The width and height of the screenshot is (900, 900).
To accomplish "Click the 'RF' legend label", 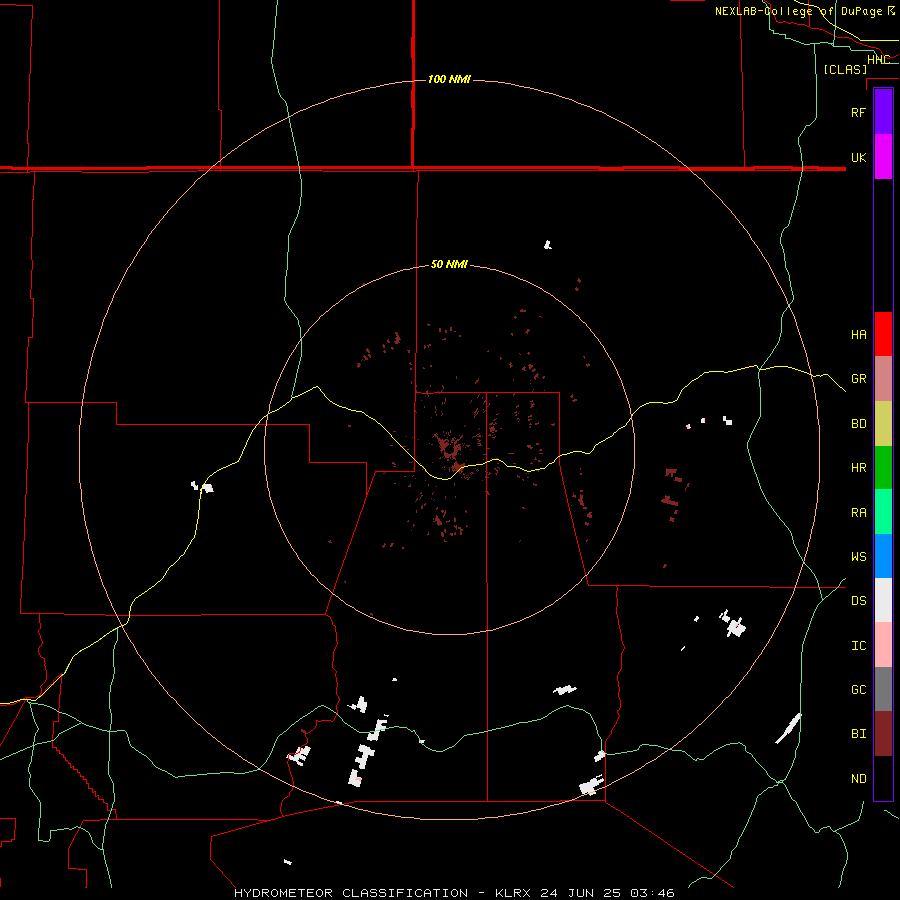I will coord(858,112).
